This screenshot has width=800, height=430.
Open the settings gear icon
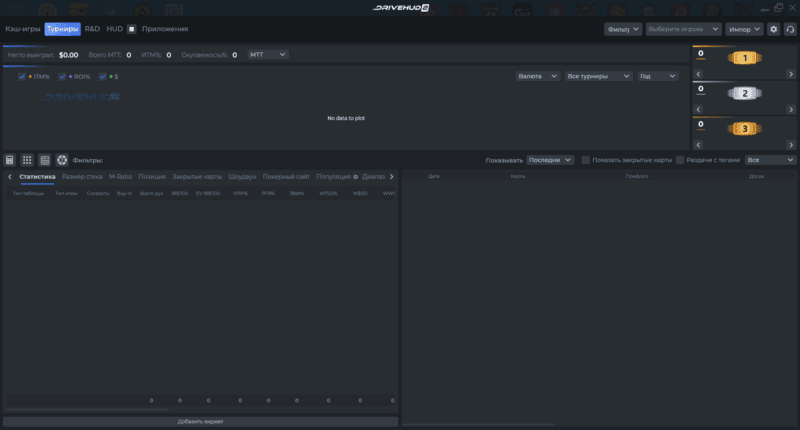point(773,30)
